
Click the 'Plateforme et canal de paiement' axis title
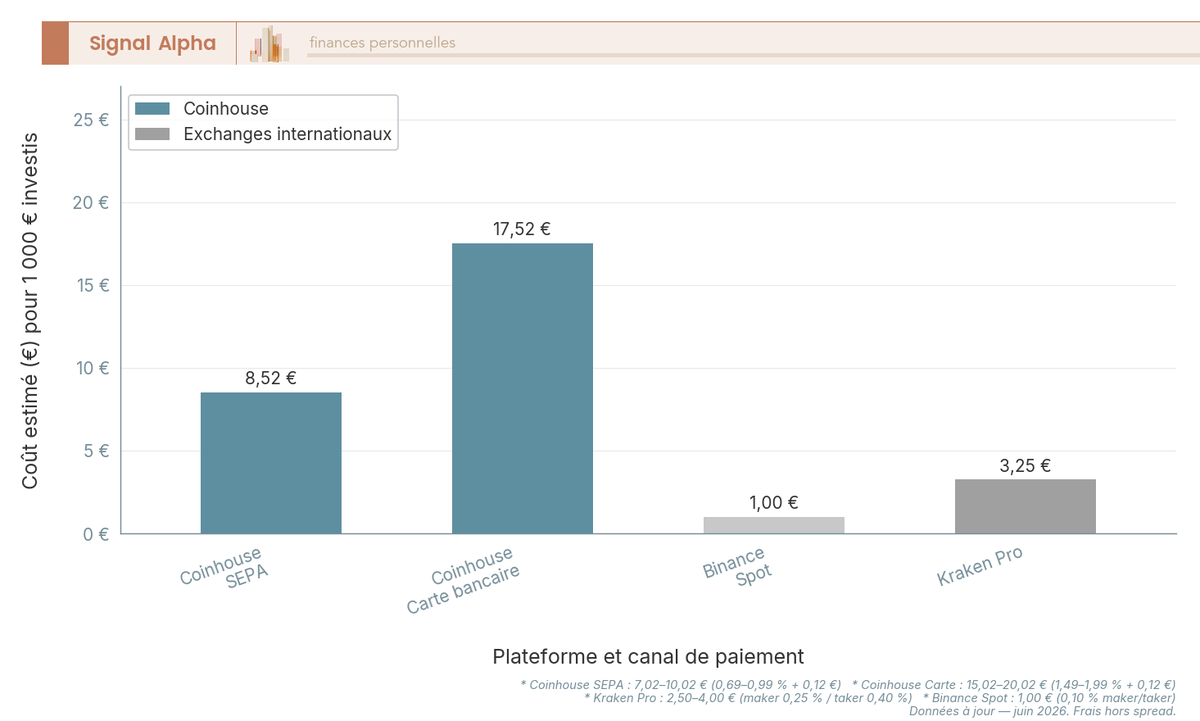pos(648,657)
